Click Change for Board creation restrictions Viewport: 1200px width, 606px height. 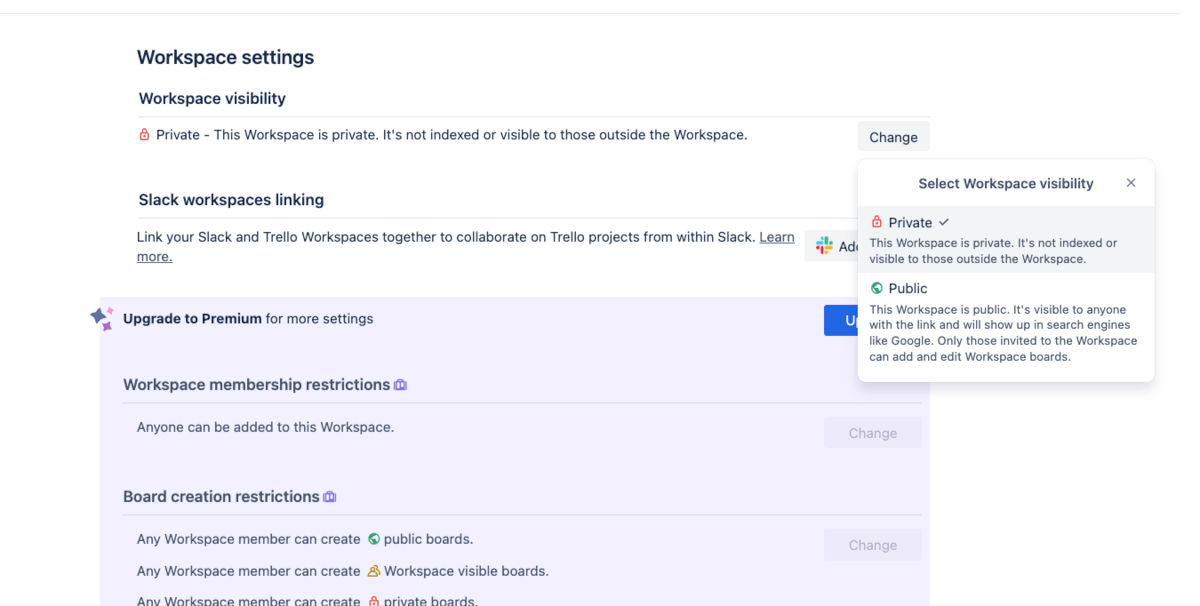click(872, 545)
